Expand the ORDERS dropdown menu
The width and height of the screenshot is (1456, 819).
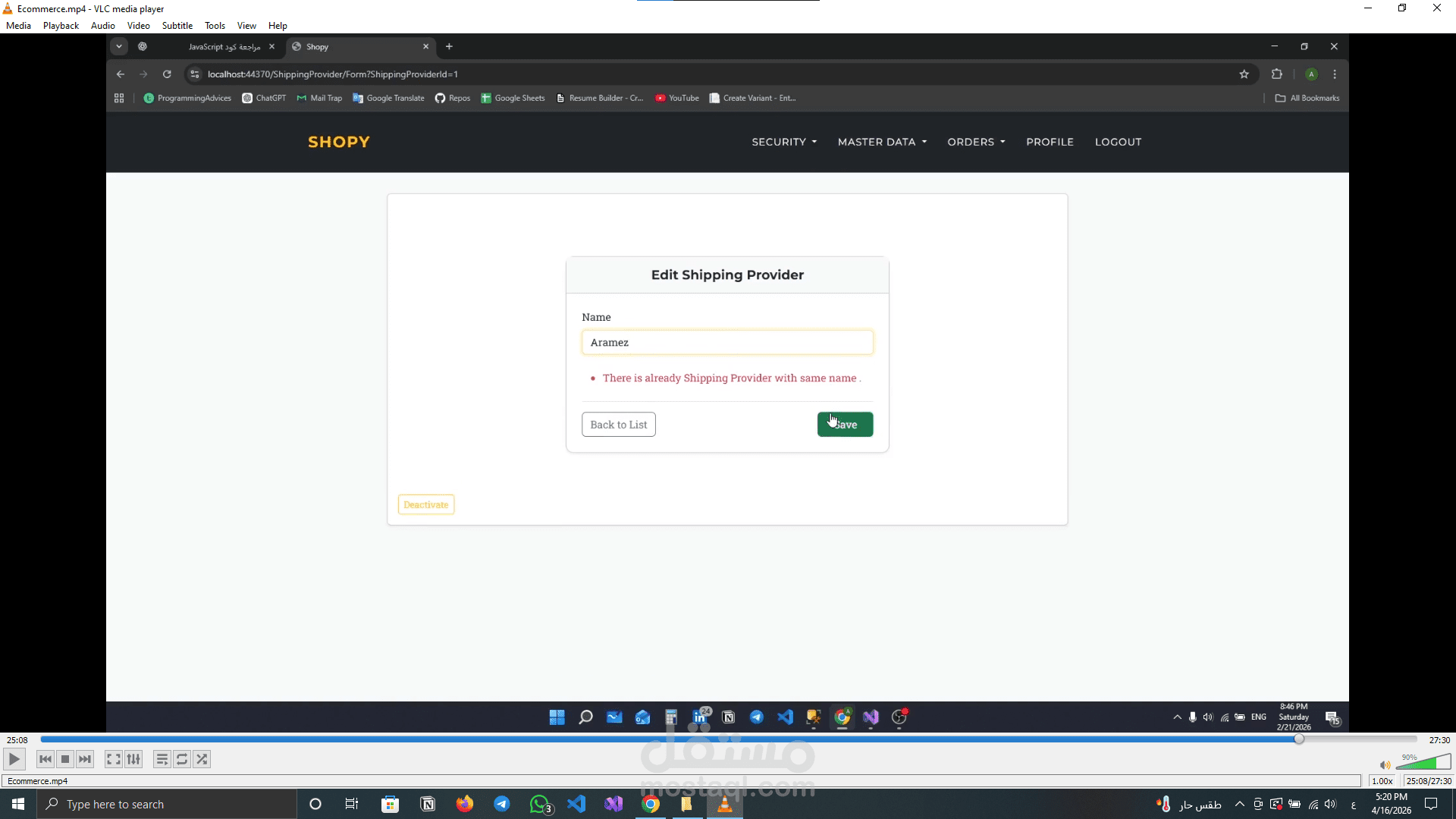976,142
